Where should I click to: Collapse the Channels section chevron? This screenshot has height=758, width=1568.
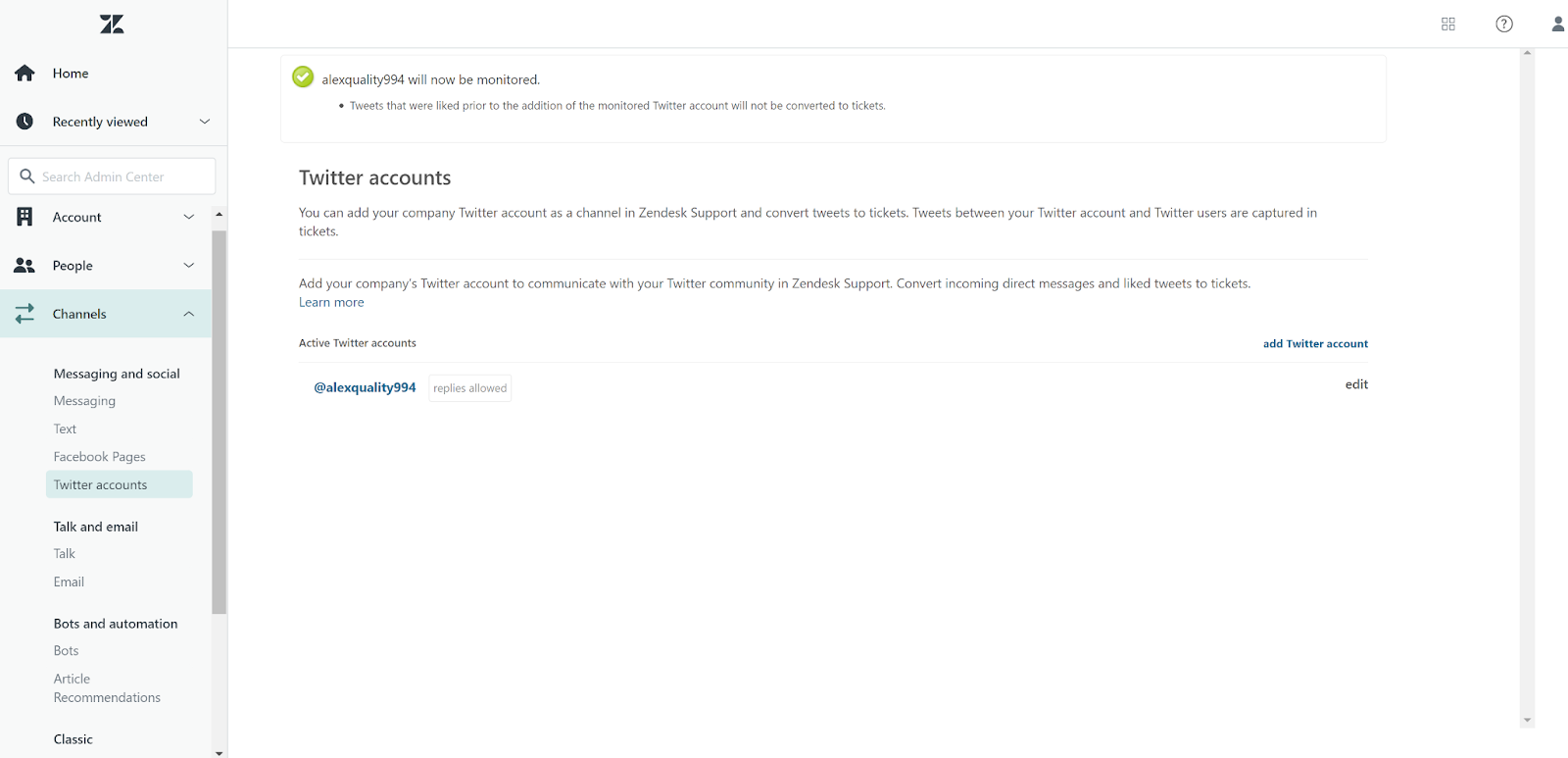click(x=189, y=314)
